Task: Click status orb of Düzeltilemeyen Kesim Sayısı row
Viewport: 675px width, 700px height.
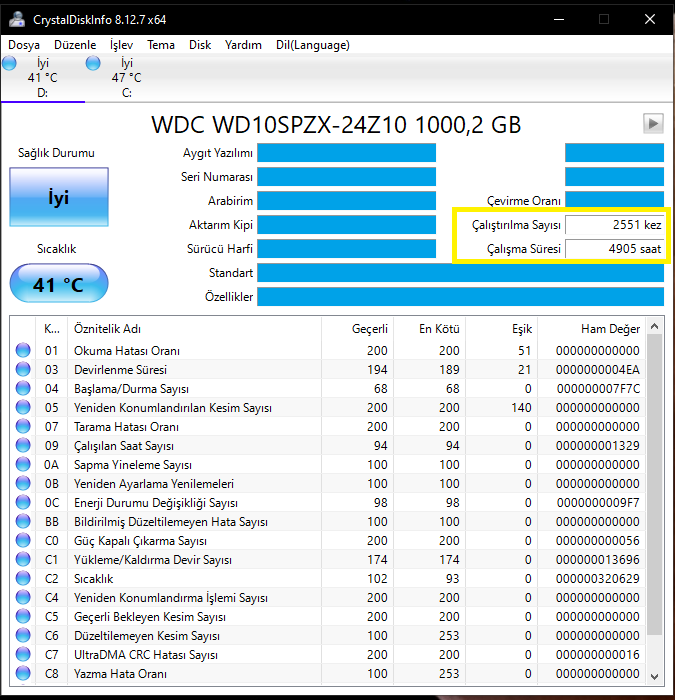Action: (x=23, y=635)
